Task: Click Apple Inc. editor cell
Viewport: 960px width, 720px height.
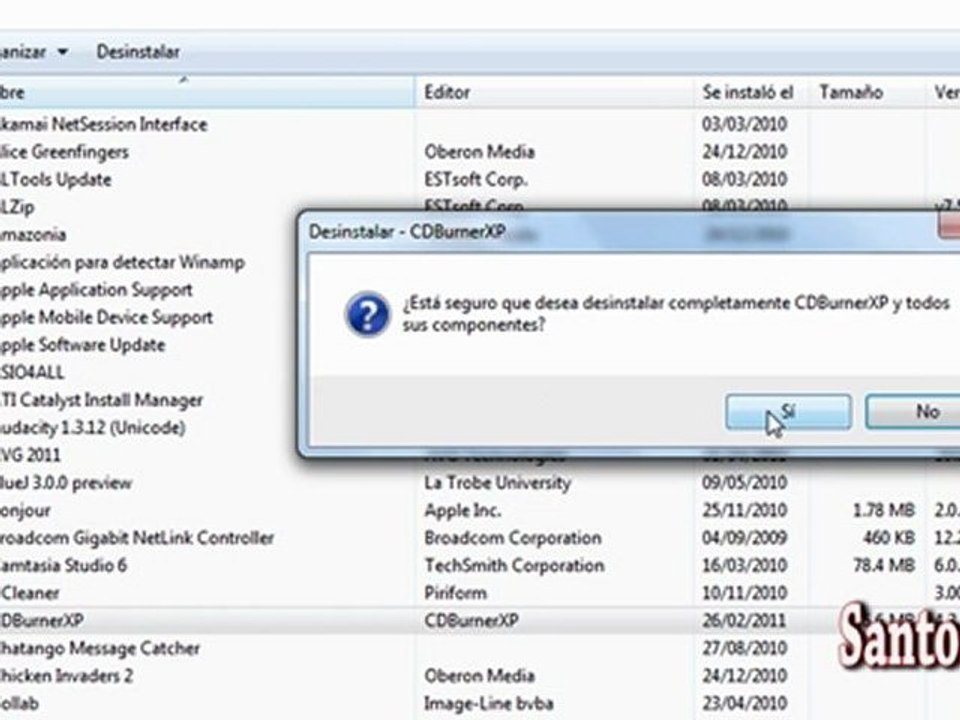Action: pos(463,510)
